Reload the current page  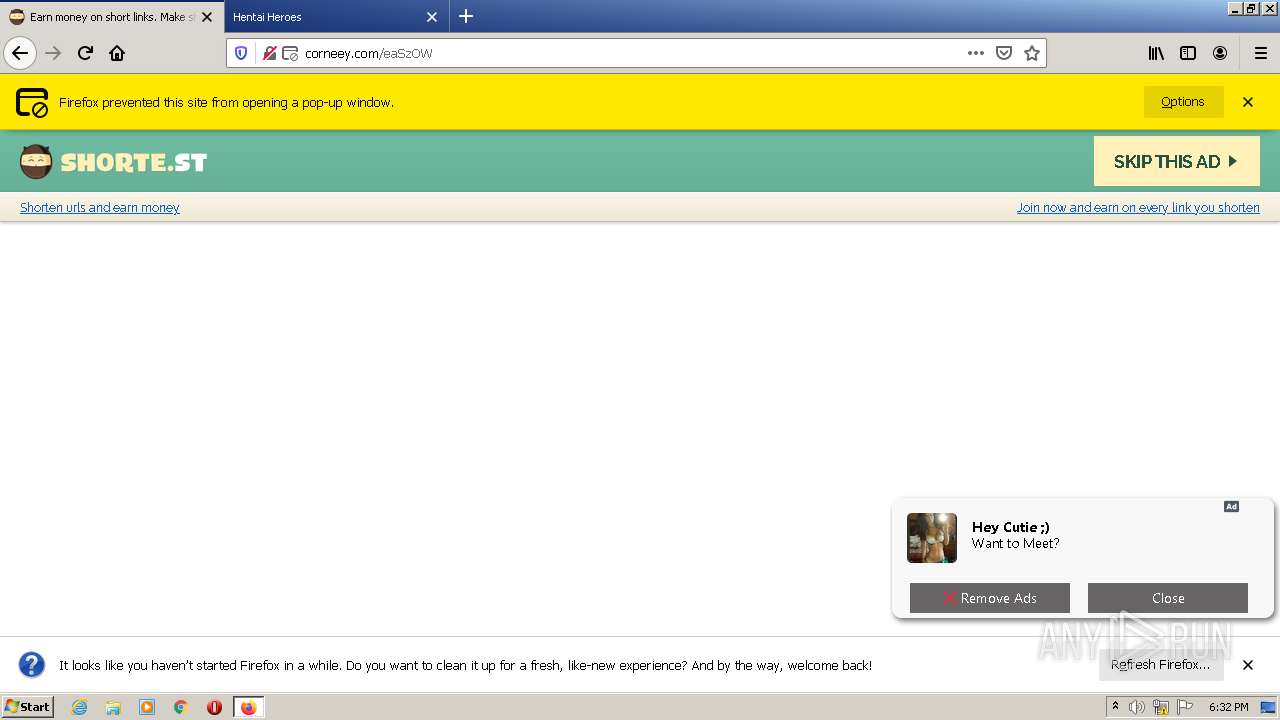point(85,53)
